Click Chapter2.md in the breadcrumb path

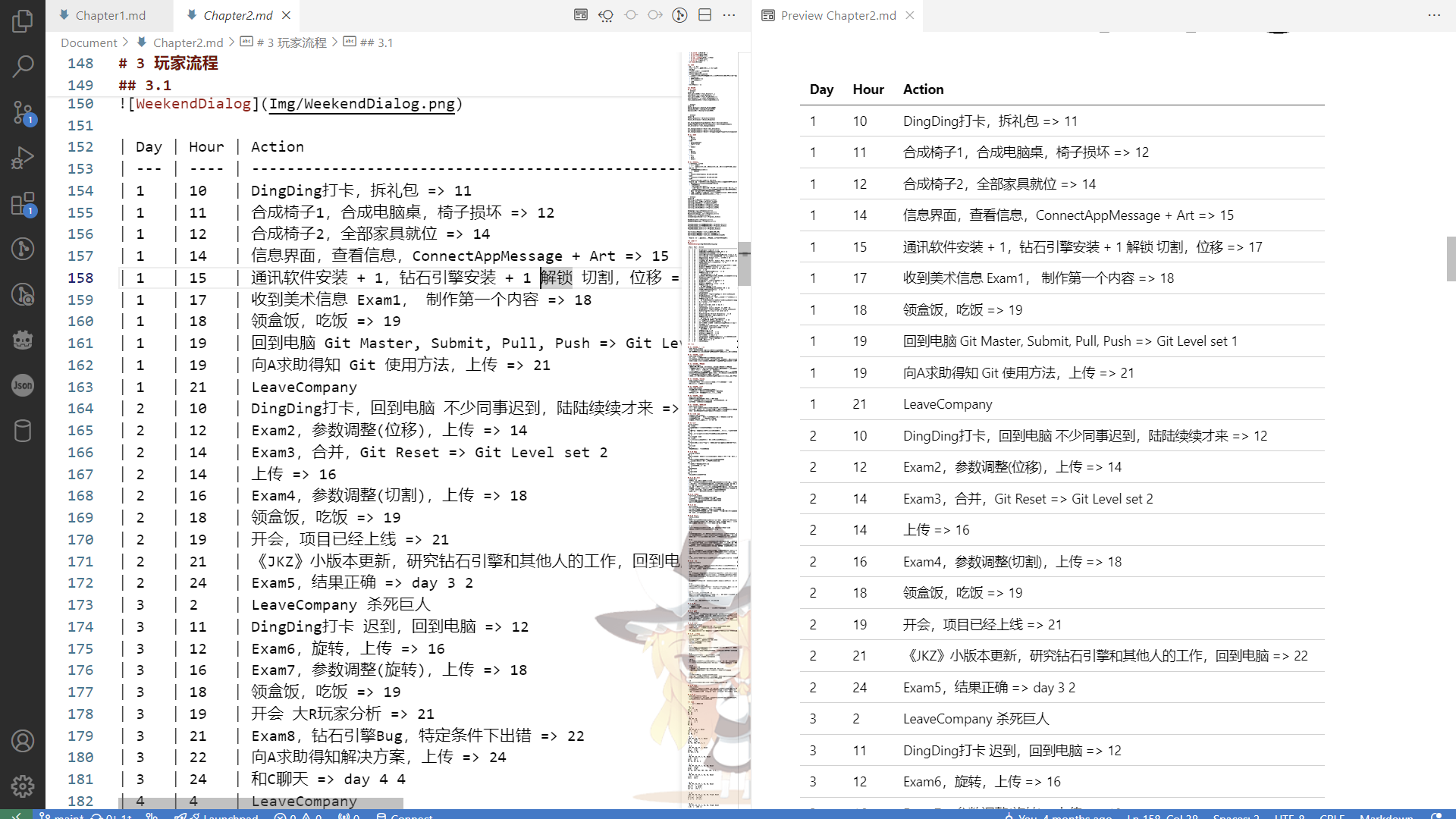[x=187, y=42]
